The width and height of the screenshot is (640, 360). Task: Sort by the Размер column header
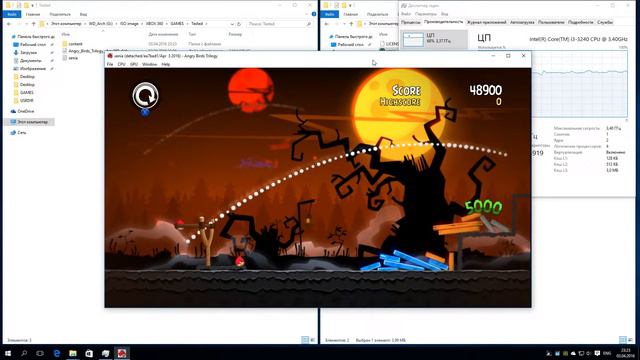tap(235, 34)
